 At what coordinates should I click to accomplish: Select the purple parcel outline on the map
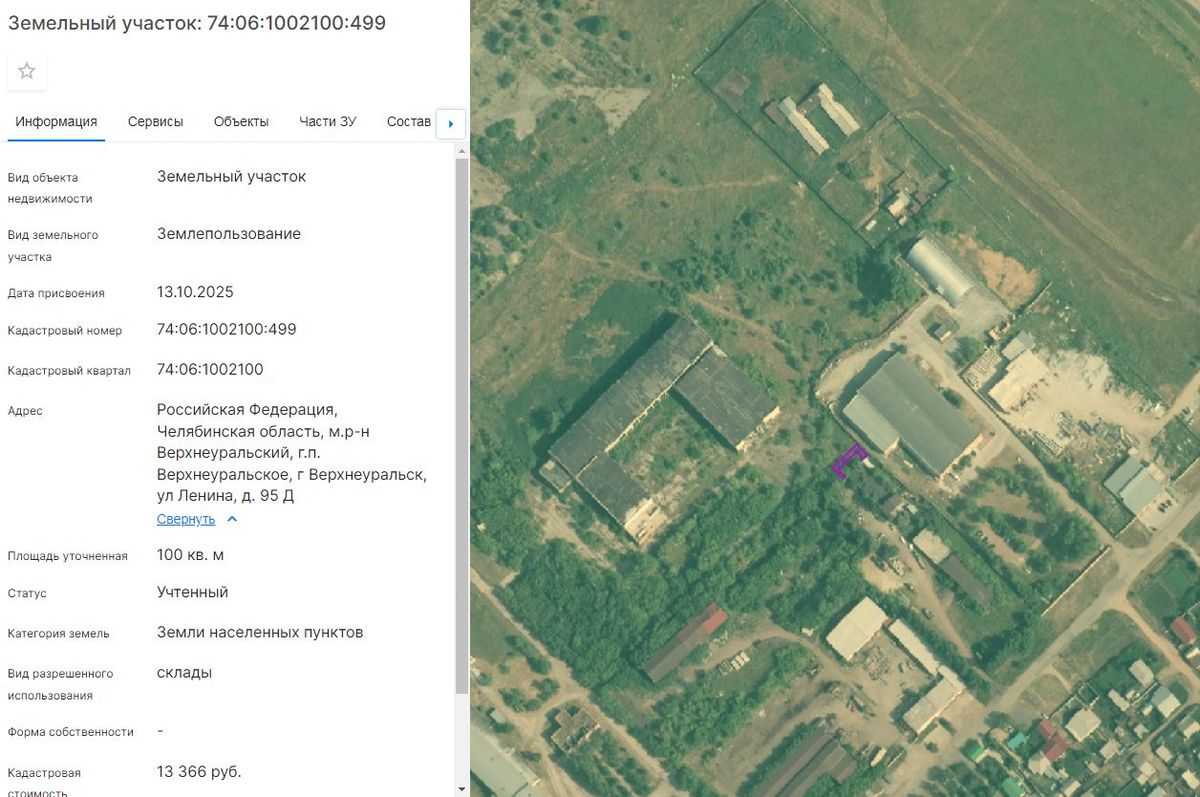point(849,461)
